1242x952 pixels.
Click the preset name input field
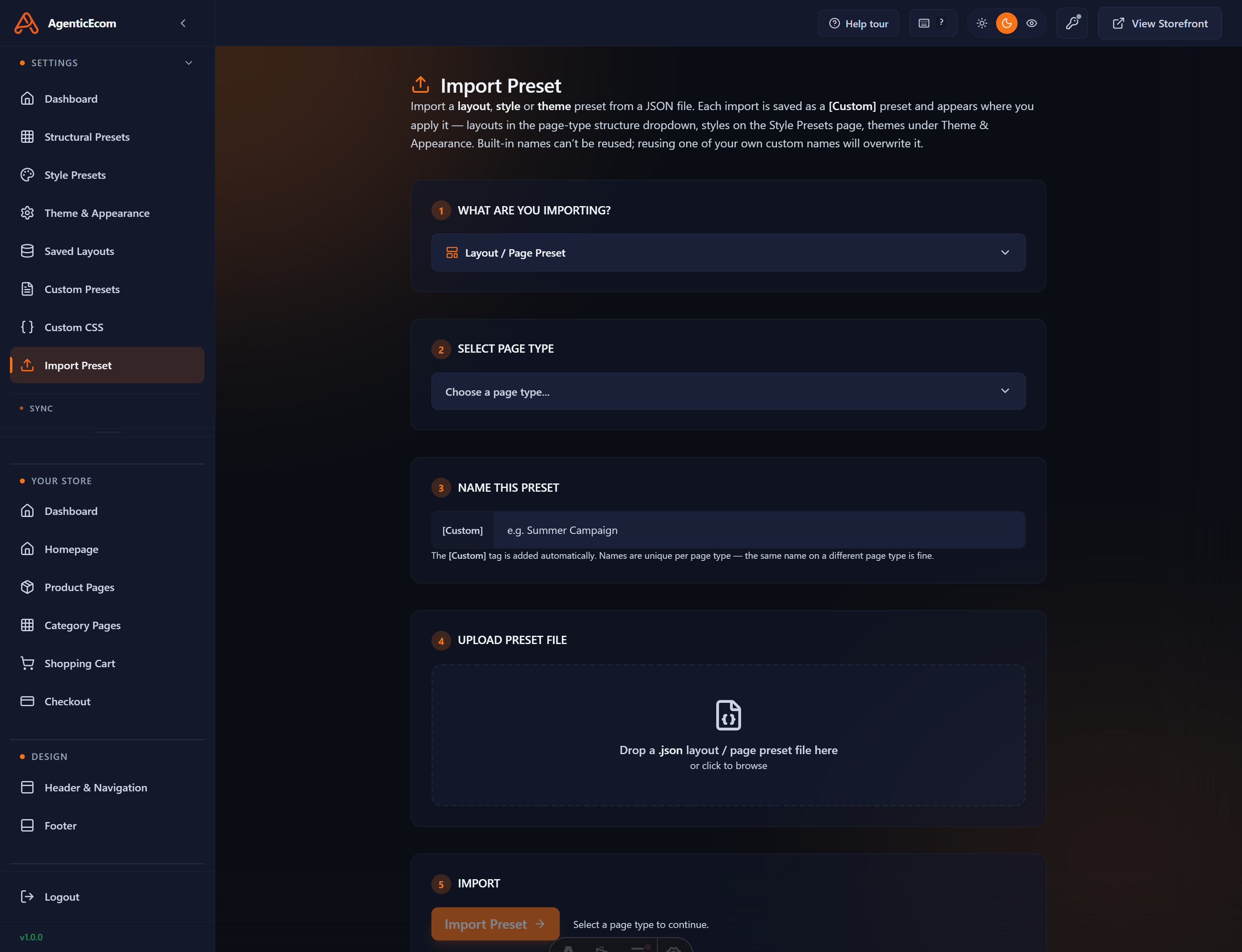click(759, 530)
